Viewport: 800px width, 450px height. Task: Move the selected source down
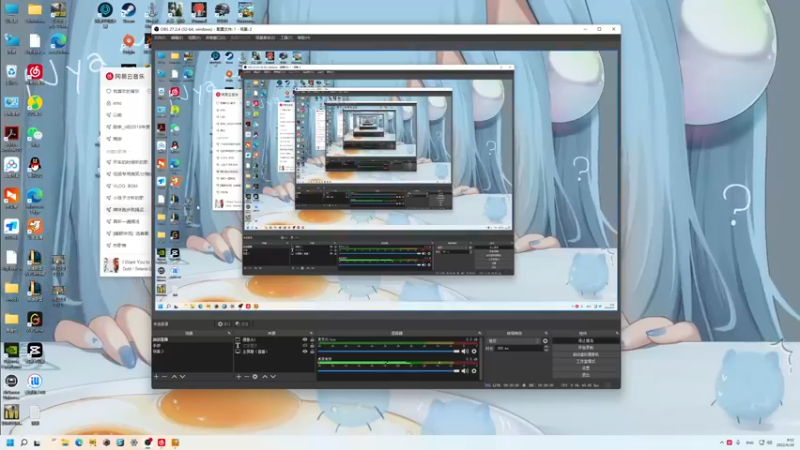click(x=273, y=377)
